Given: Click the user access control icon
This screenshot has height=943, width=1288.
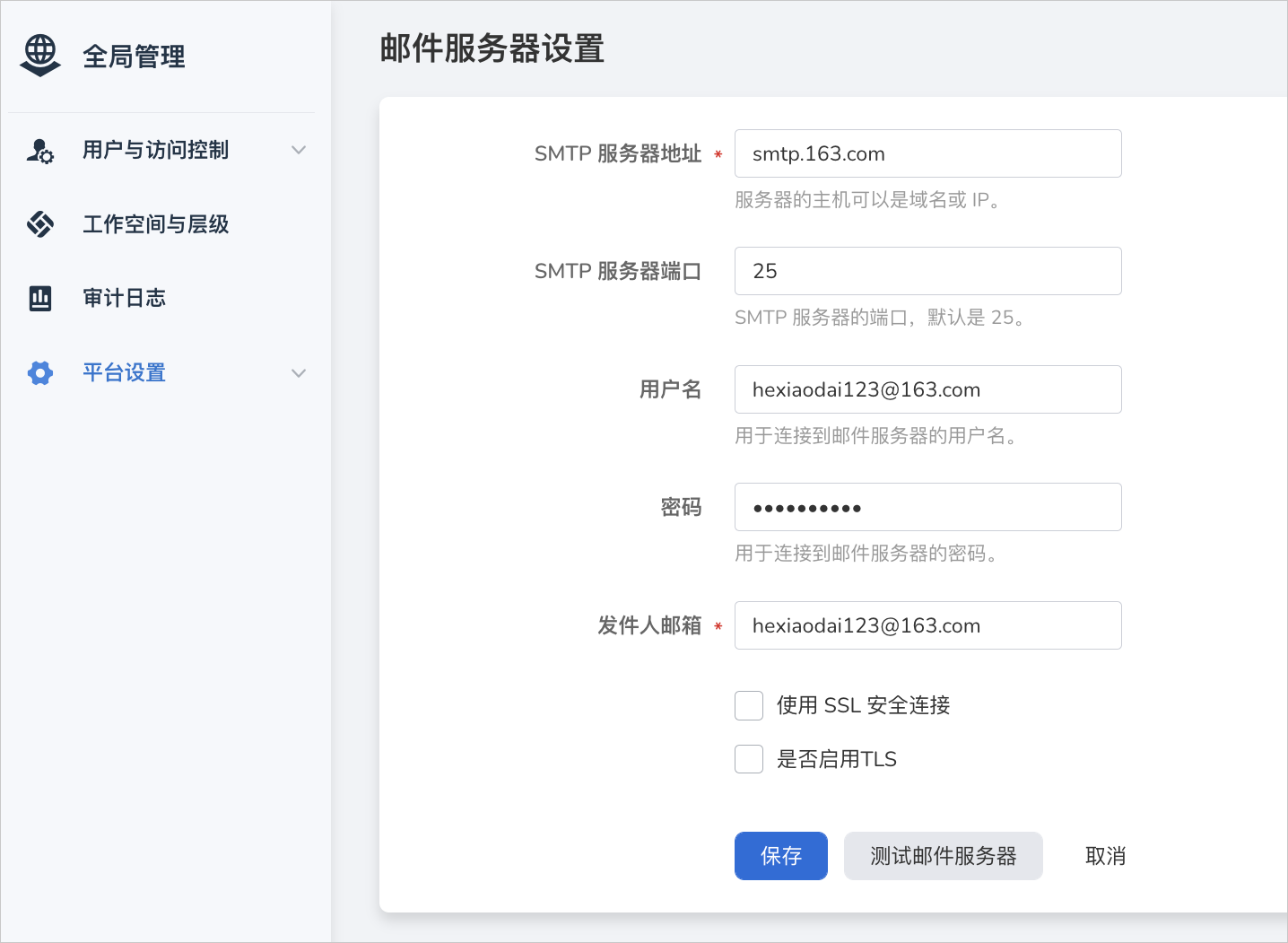Looking at the screenshot, I should click(x=40, y=151).
